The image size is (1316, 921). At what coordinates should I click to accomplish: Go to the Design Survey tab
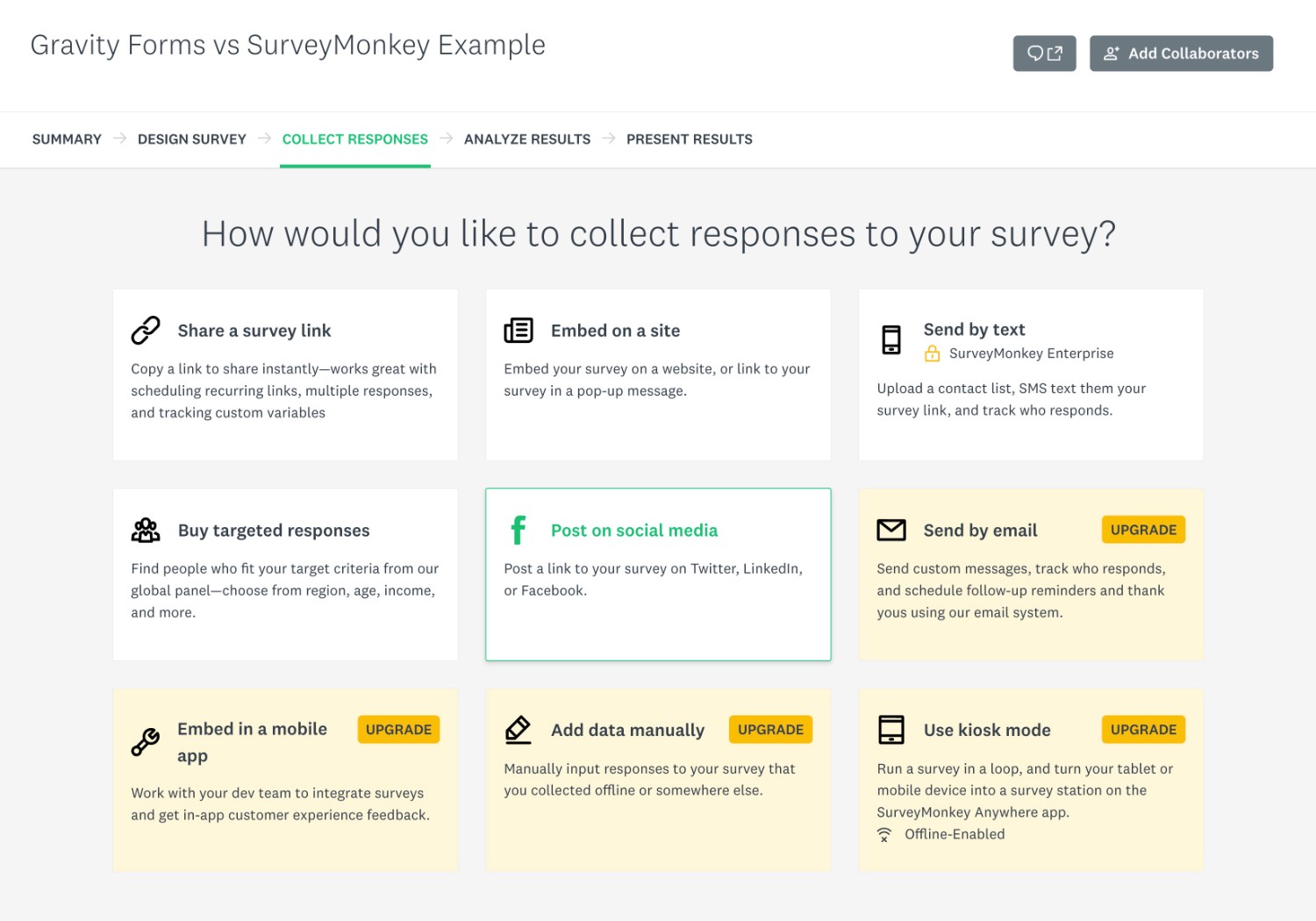[x=192, y=139]
